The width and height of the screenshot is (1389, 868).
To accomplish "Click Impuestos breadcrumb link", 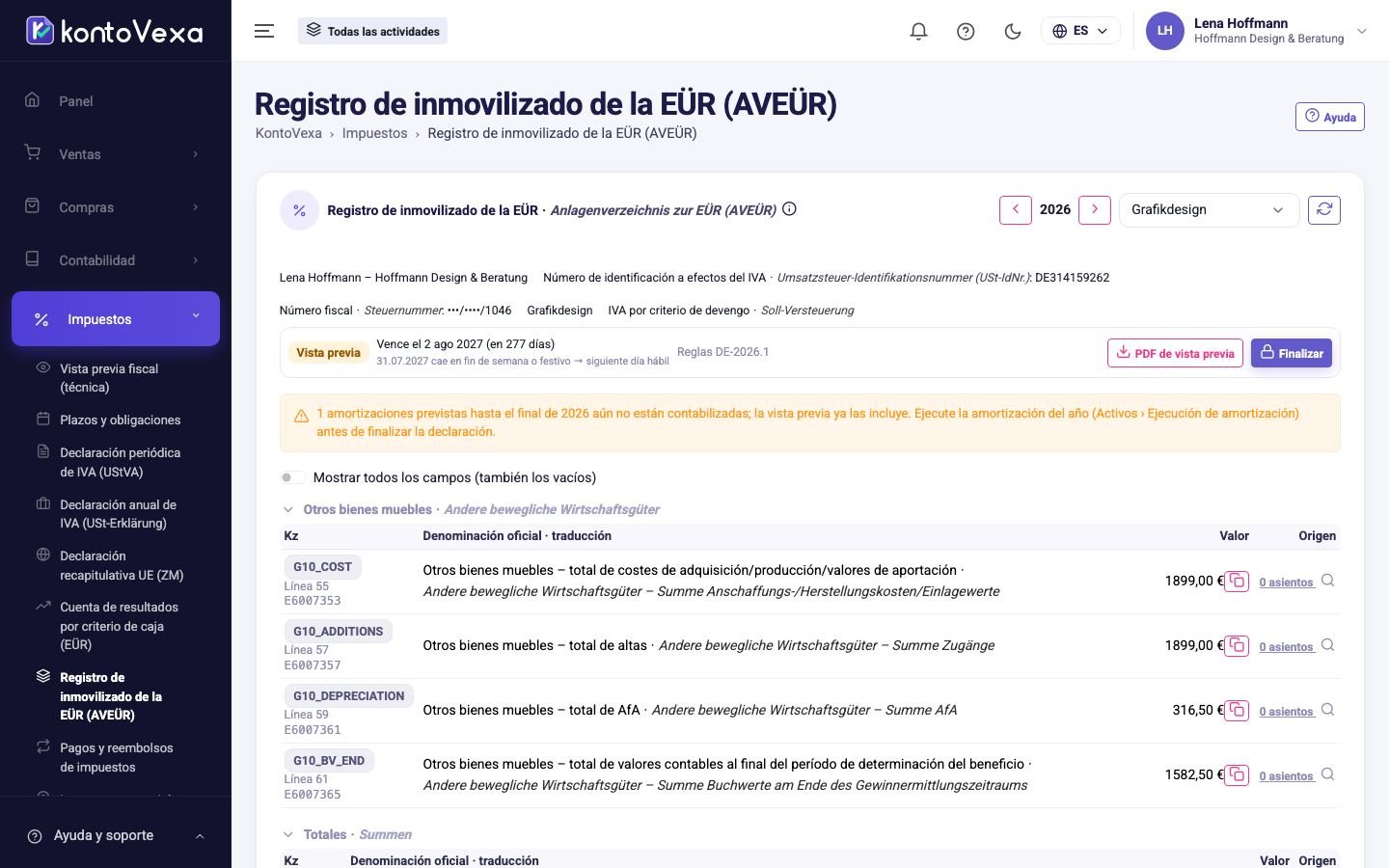I will point(374,133).
